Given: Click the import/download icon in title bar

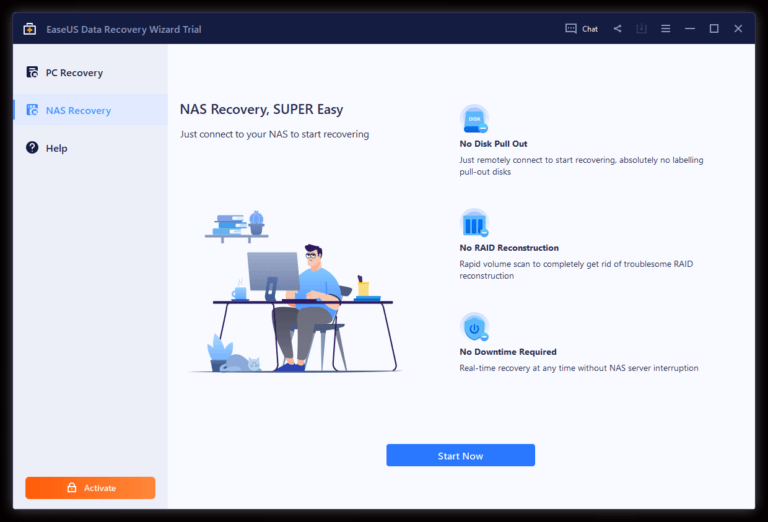Looking at the screenshot, I should [x=641, y=29].
